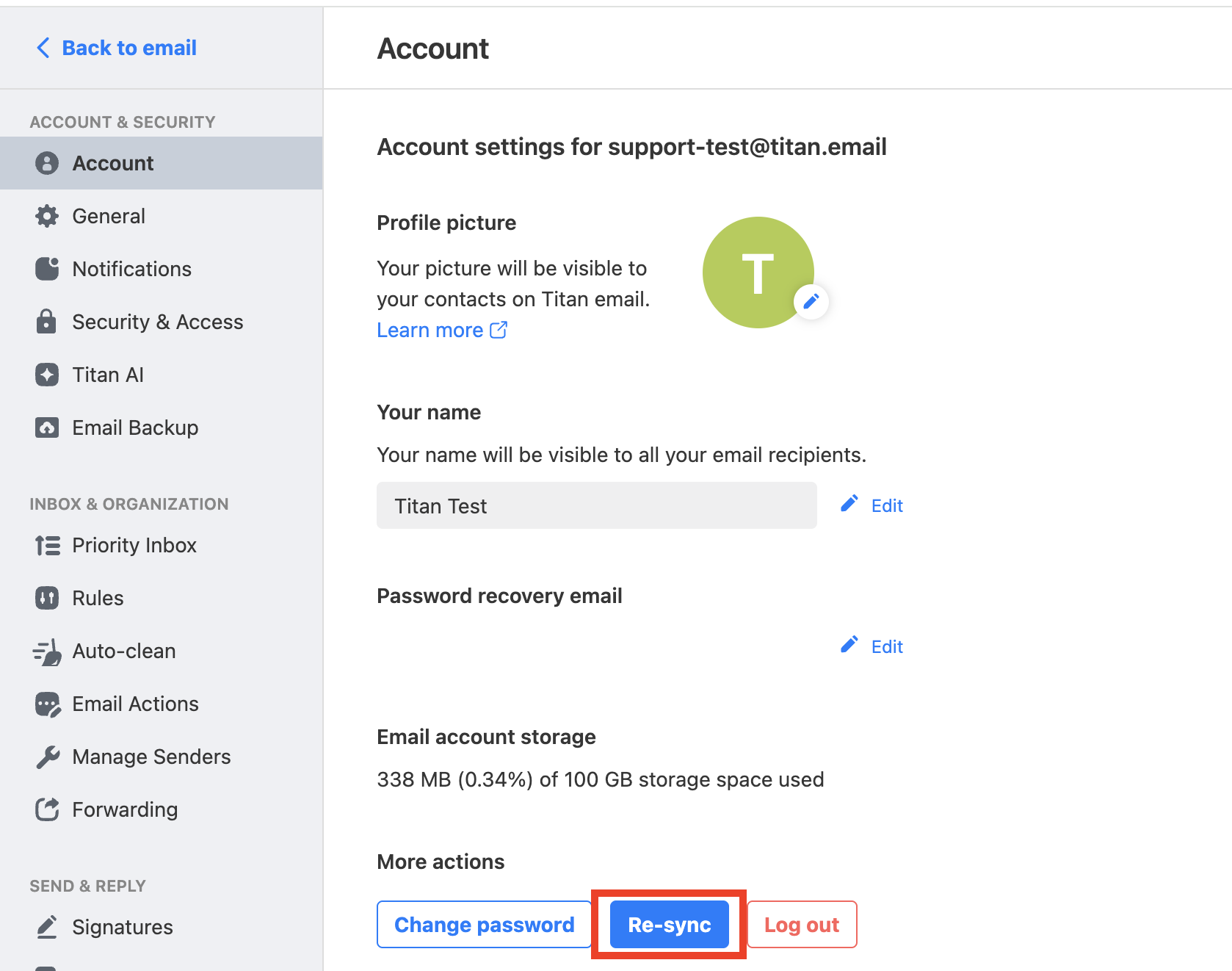
Task: Click the external link icon after Learn more
Action: pyautogui.click(x=499, y=330)
